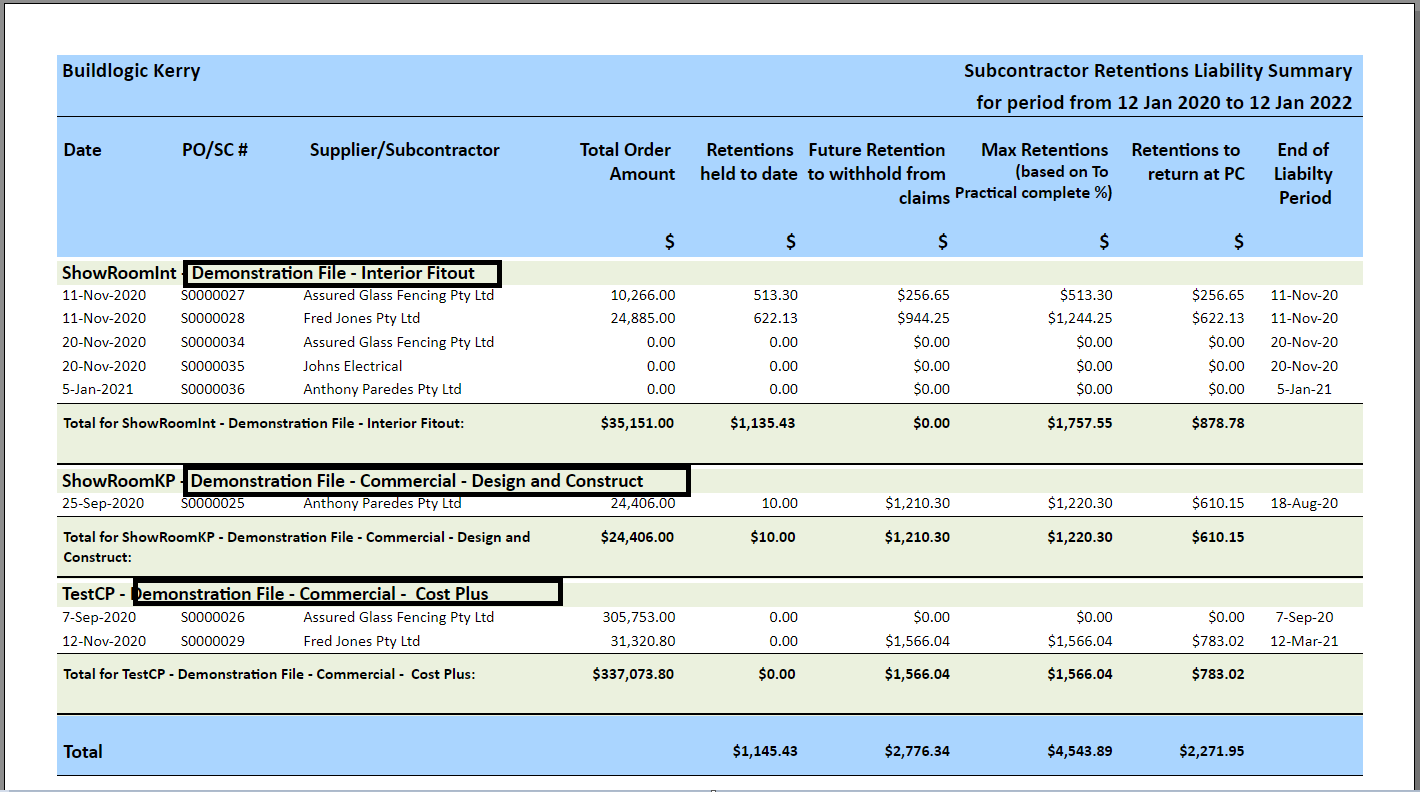
Task: Click the Total Order Amount header
Action: tap(627, 162)
